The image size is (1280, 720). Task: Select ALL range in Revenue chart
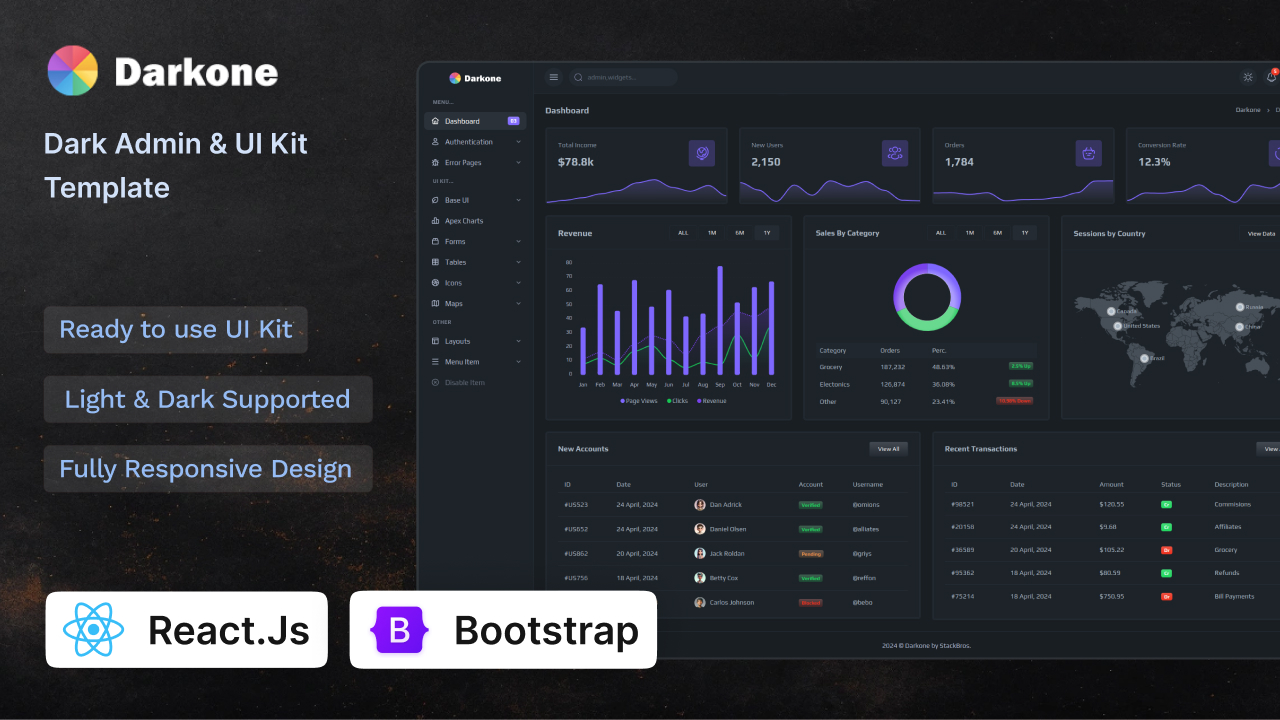pos(683,233)
